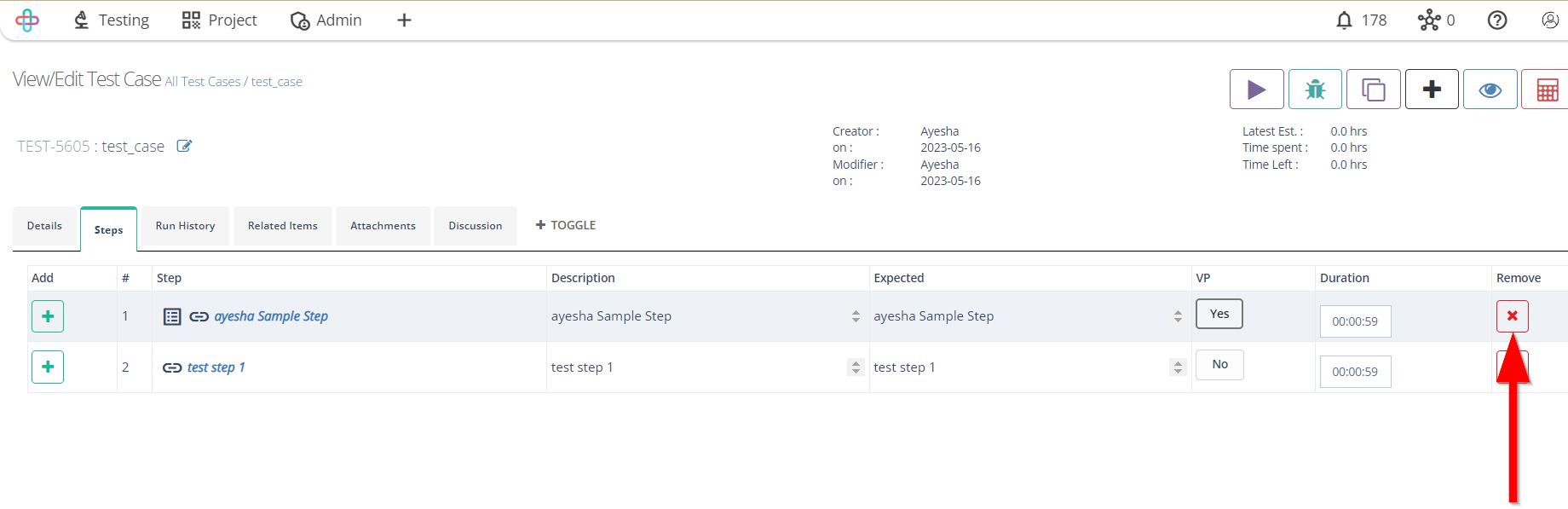The height and width of the screenshot is (509, 1568).
Task: Toggle VP Yes button for step 1
Action: (1219, 314)
